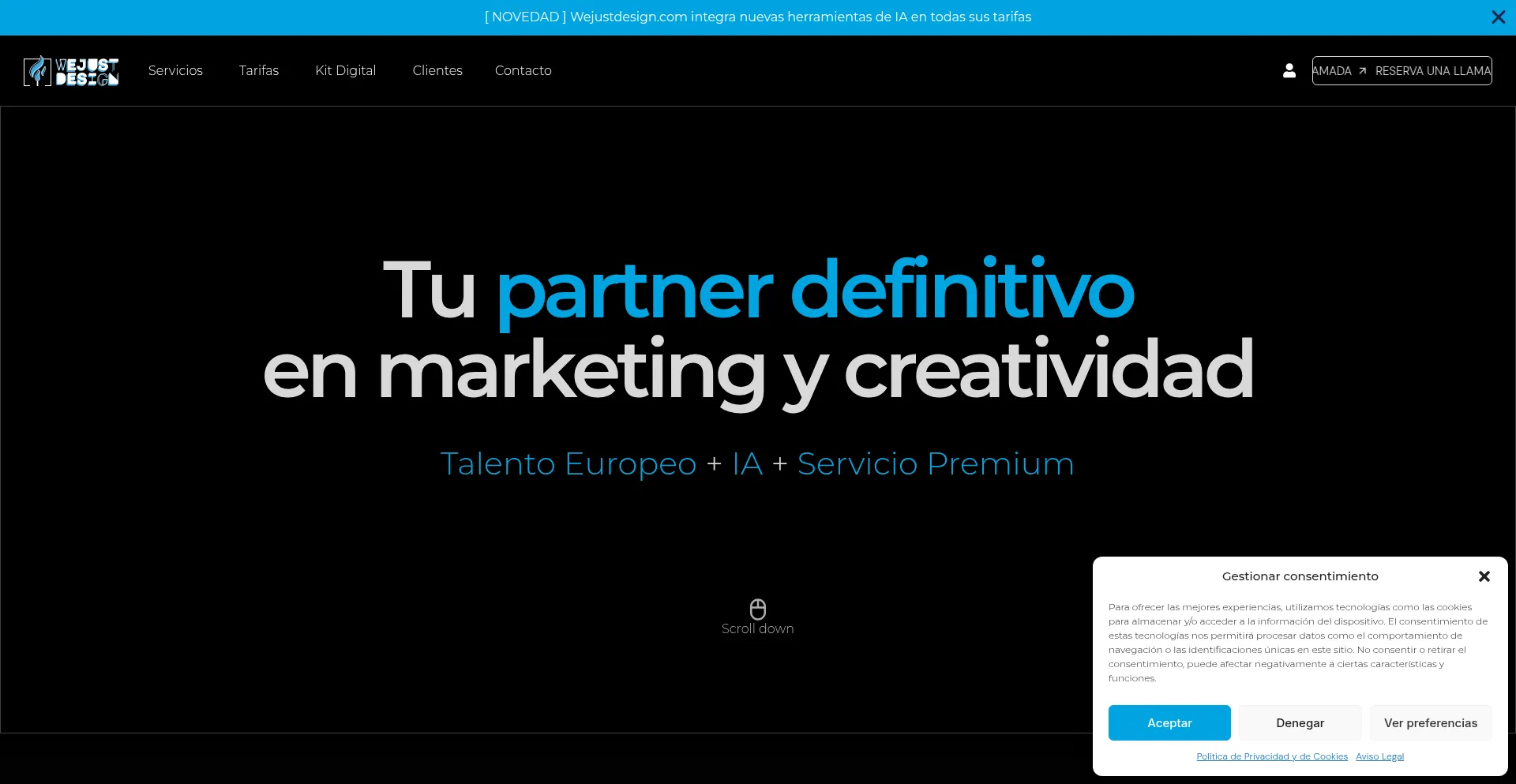Click the WeJustDesign logo

(71, 71)
